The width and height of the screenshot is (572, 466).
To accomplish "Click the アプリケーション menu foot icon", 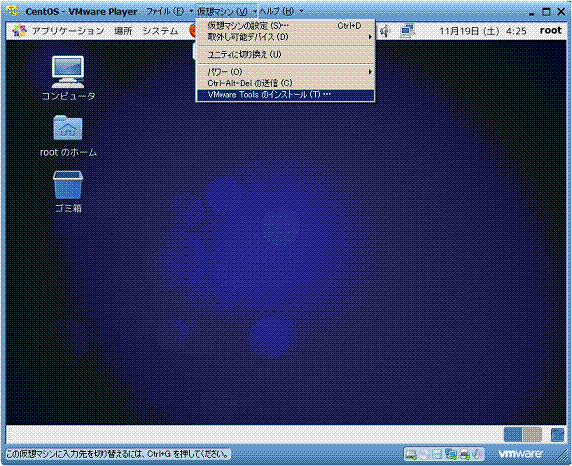I will click(19, 31).
